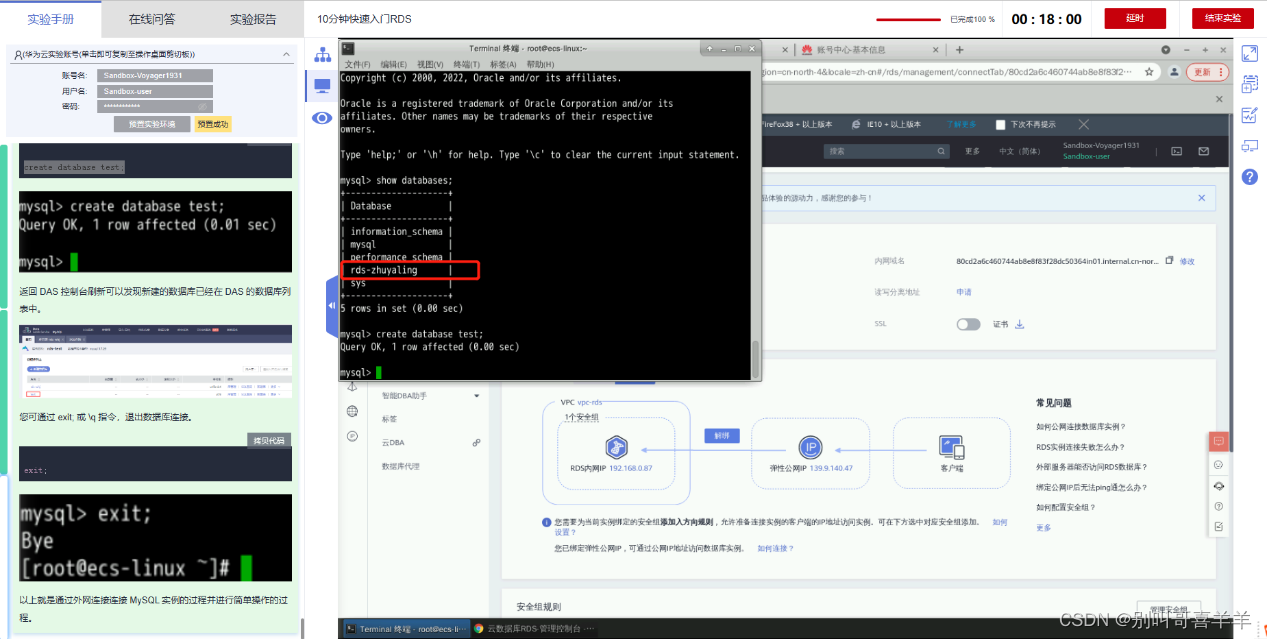Download the SSL certificate via download icon
Screen dimensions: 1267x639
click(x=1020, y=324)
